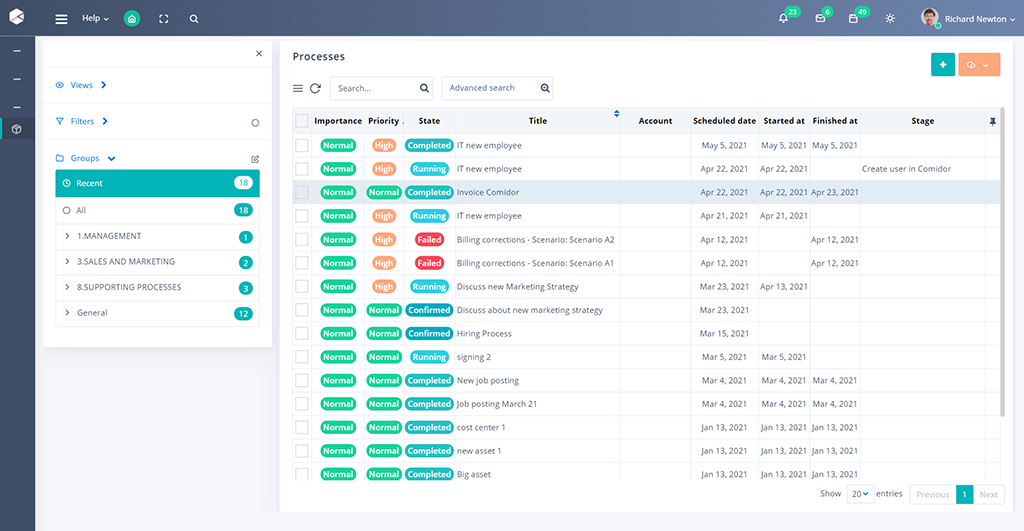Viewport: 1024px width, 531px height.
Task: Open the Help menu
Action: (95, 18)
